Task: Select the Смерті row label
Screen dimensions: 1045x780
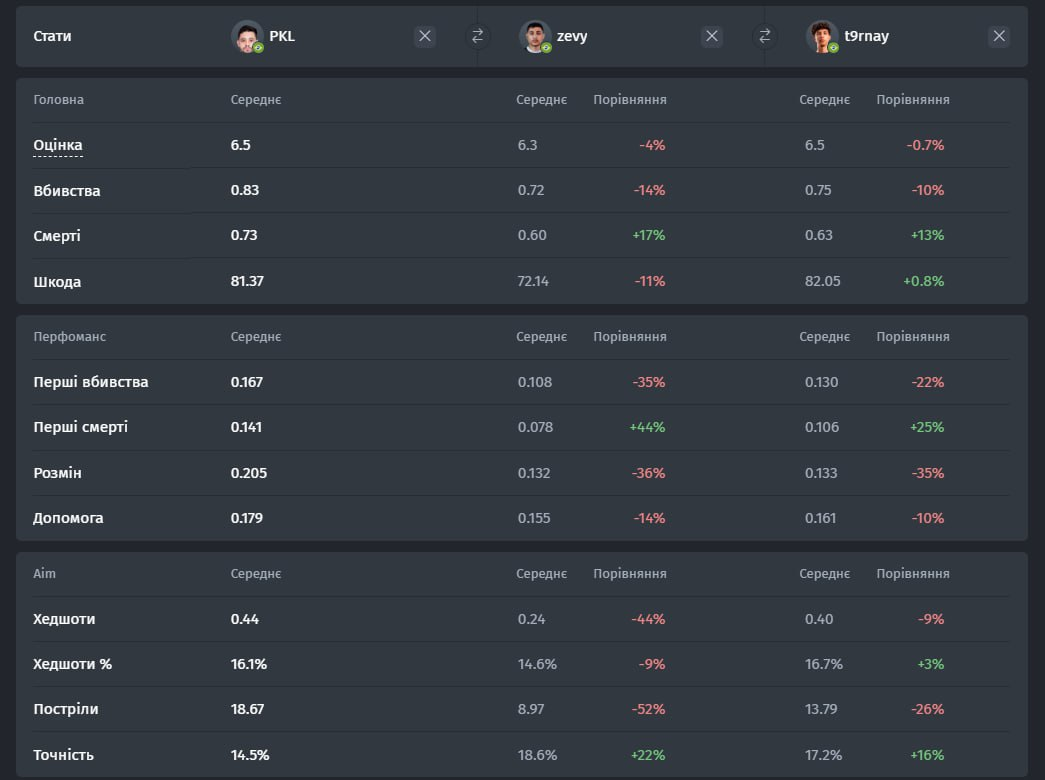Action: 57,236
